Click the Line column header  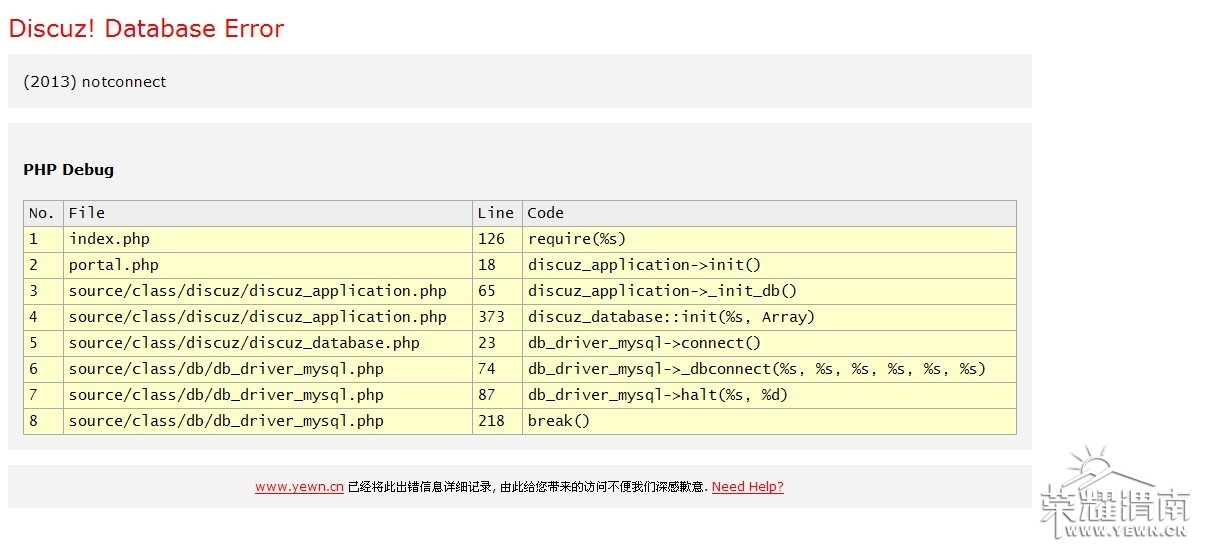(x=495, y=213)
